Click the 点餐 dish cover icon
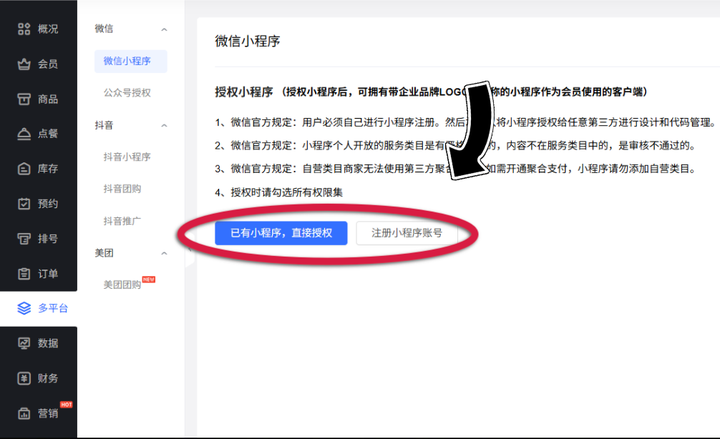This screenshot has height=439, width=720. pyautogui.click(x=24, y=134)
